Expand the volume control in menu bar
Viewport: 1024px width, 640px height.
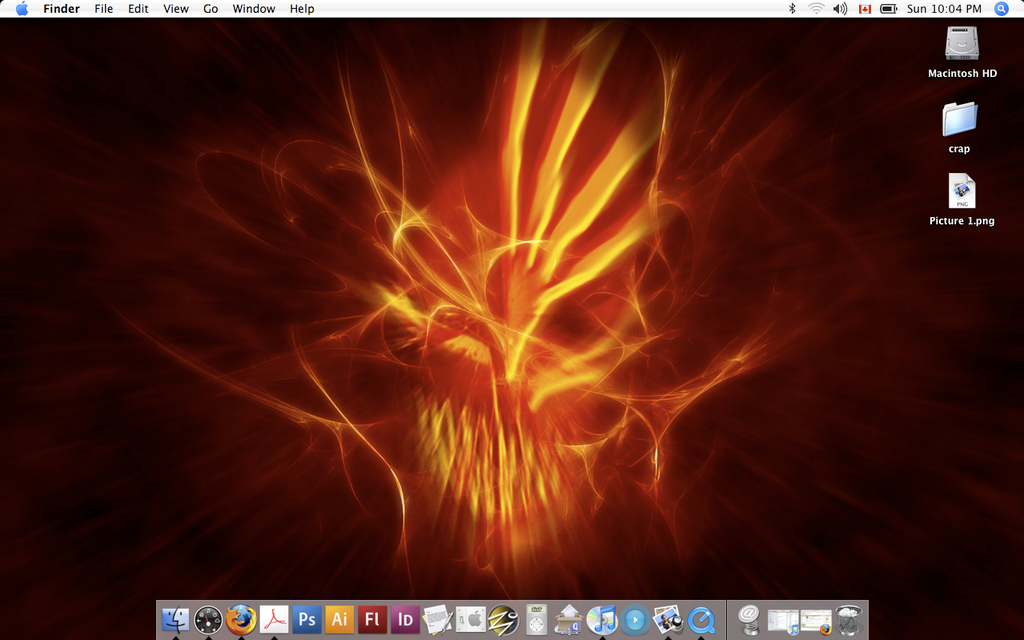coord(840,9)
